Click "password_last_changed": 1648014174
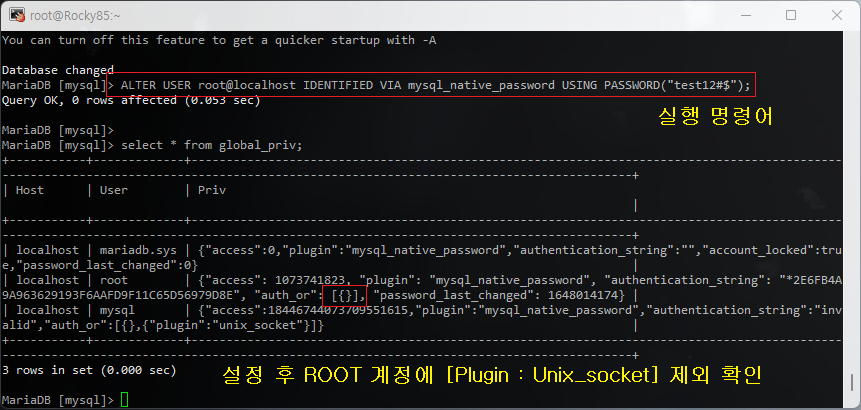 click(x=498, y=295)
